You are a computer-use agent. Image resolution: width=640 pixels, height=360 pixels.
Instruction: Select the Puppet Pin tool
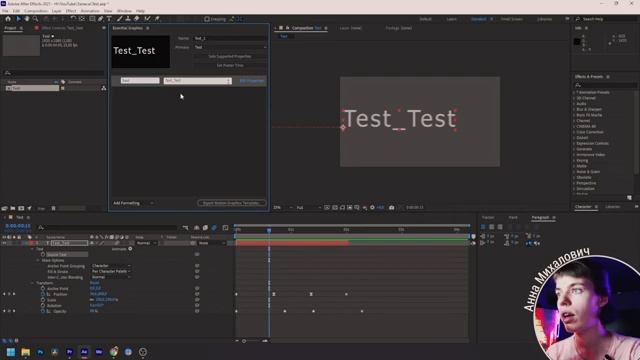[157, 19]
